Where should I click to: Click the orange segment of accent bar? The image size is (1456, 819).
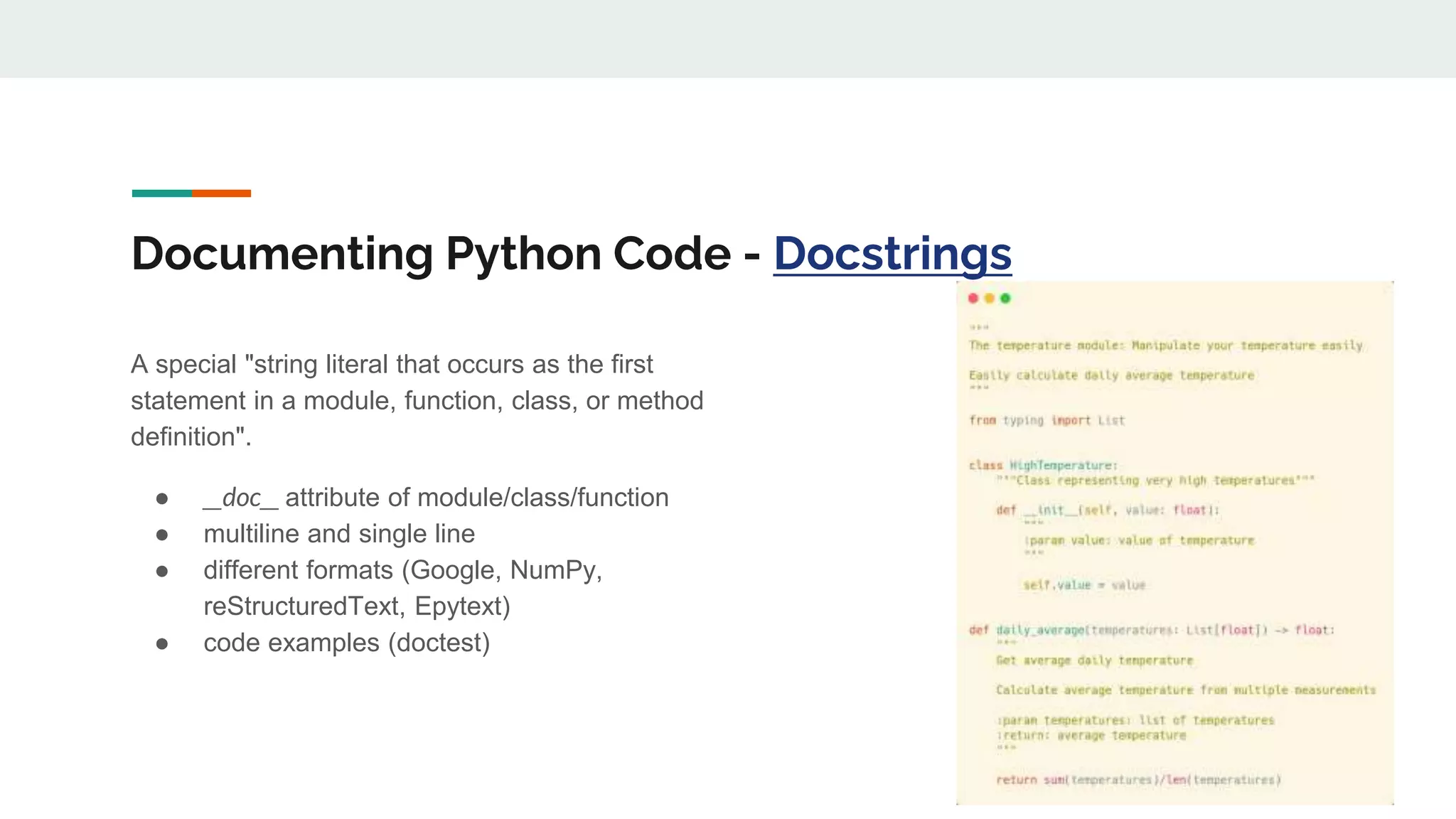pos(221,193)
